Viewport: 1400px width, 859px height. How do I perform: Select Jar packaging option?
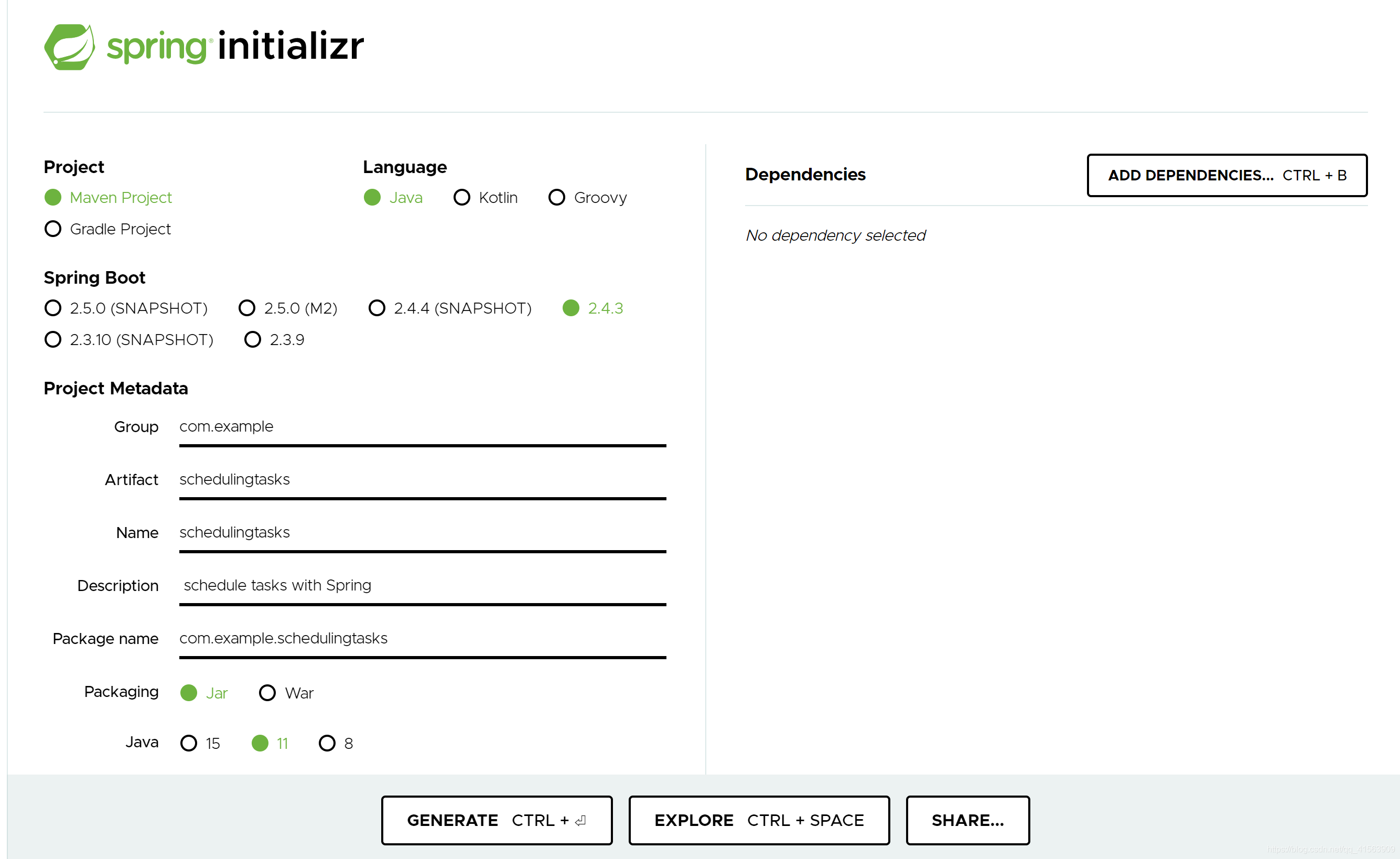point(204,693)
